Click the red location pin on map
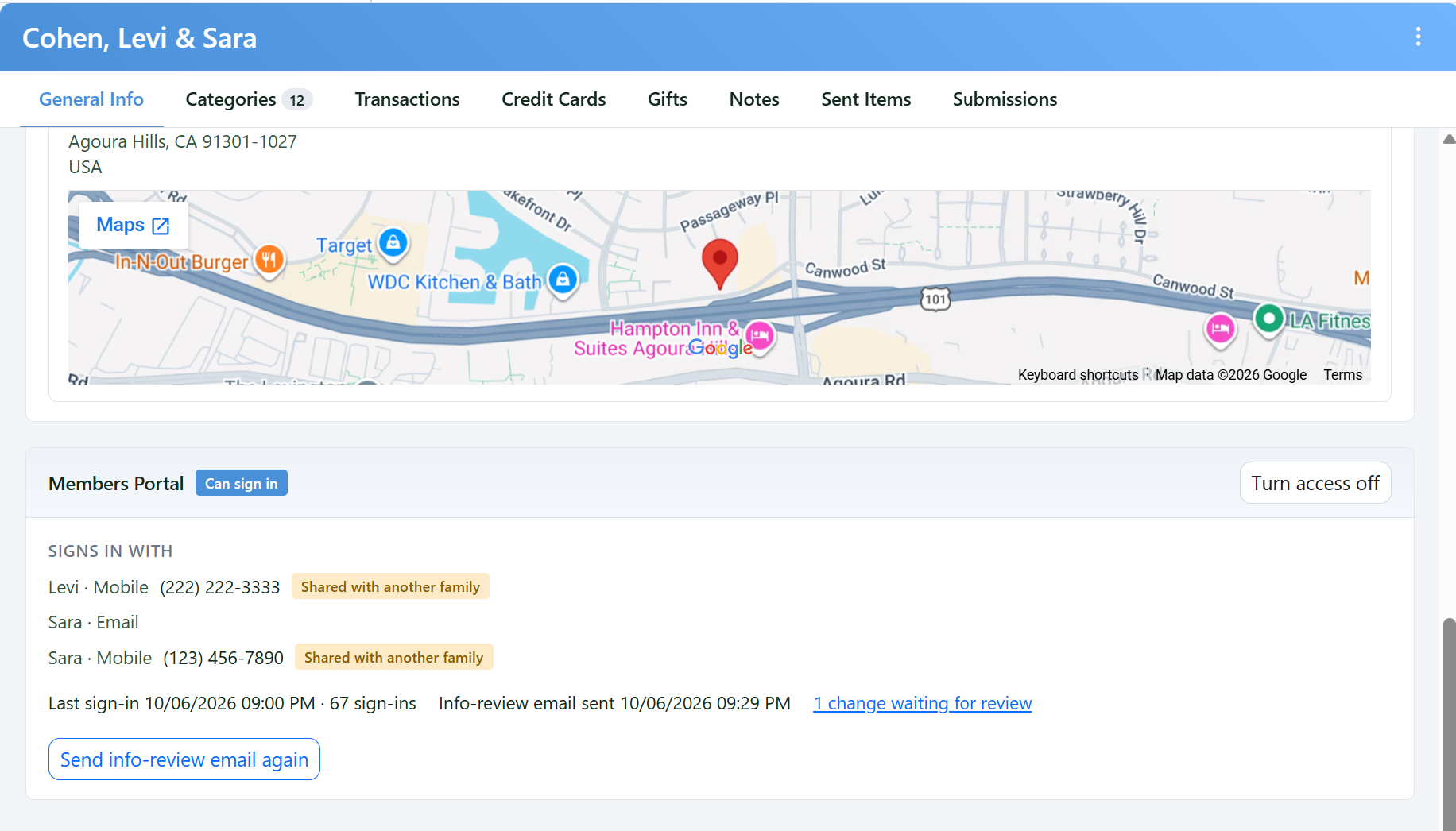 [720, 264]
